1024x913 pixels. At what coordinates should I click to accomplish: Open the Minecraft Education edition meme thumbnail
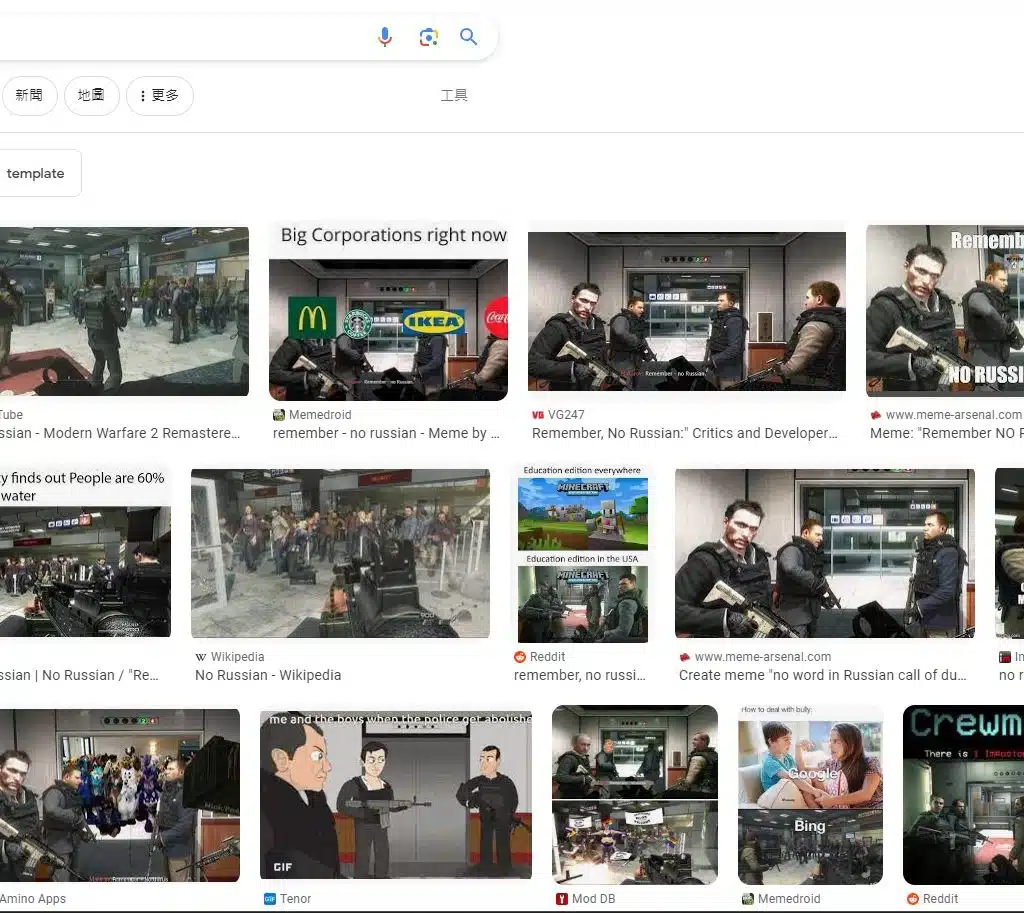tap(583, 554)
